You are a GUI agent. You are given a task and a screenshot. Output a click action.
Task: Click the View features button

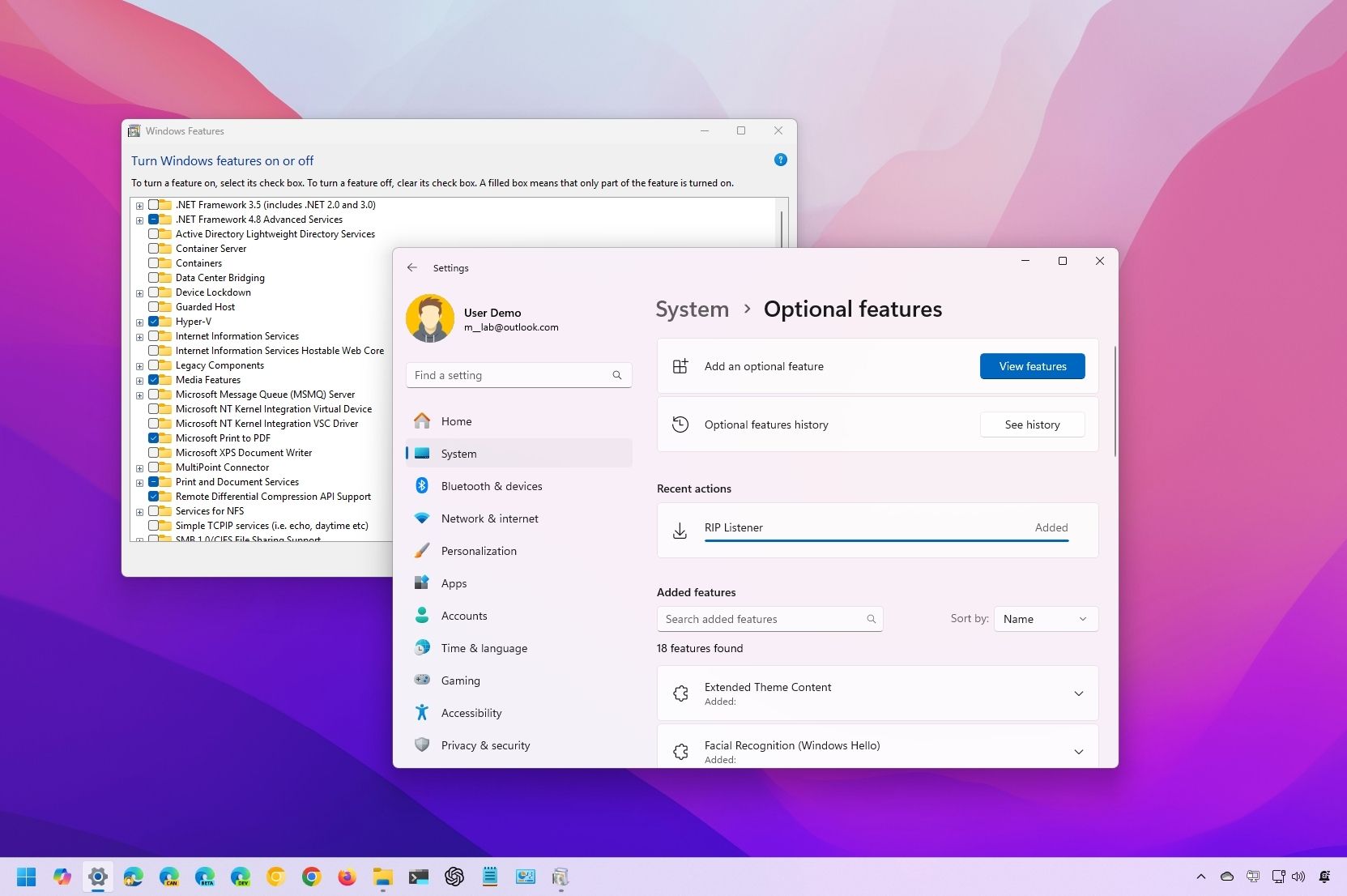[x=1032, y=366]
